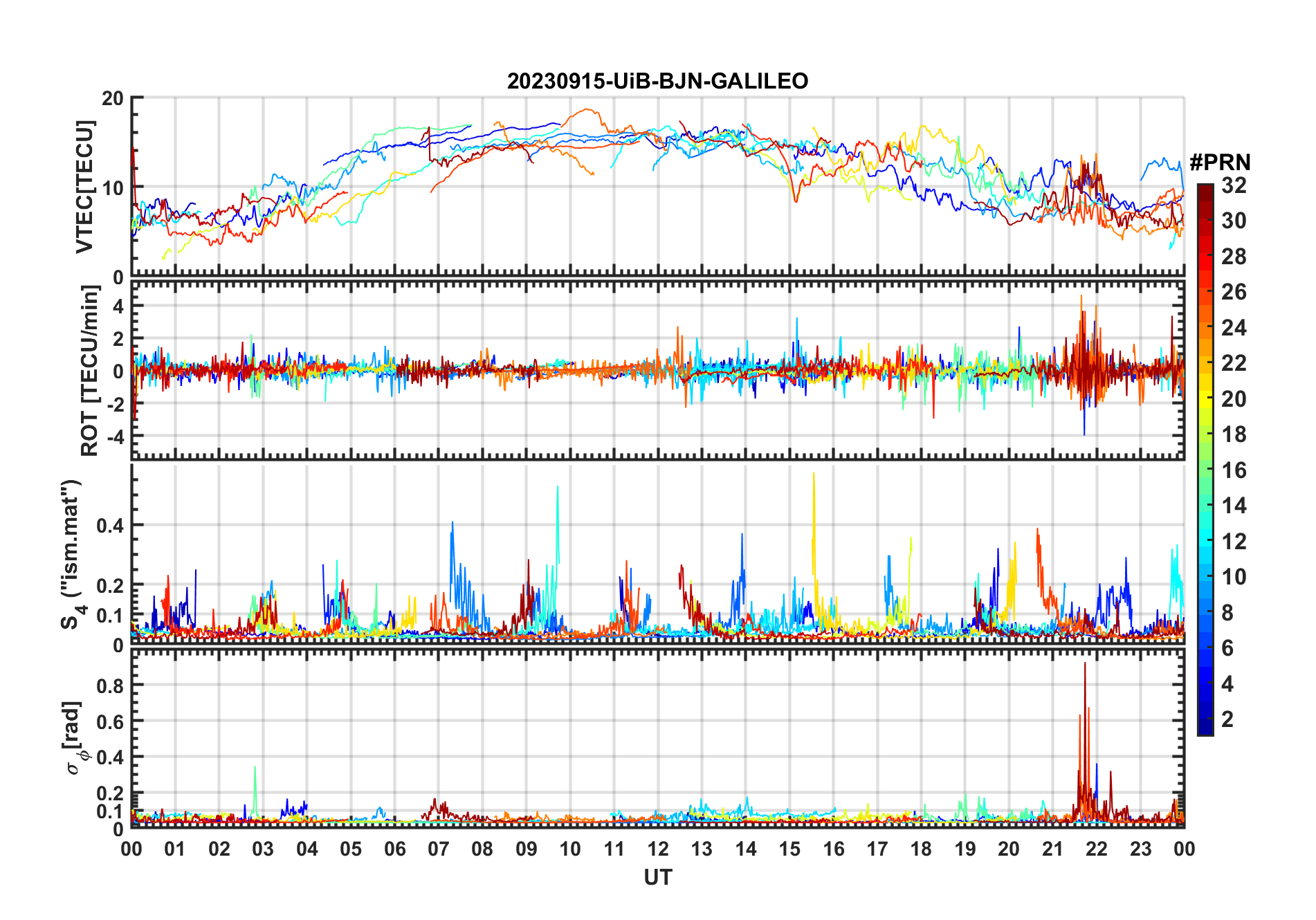Select the UT x-axis label
Screen dimensions: 1316x920
[658, 877]
